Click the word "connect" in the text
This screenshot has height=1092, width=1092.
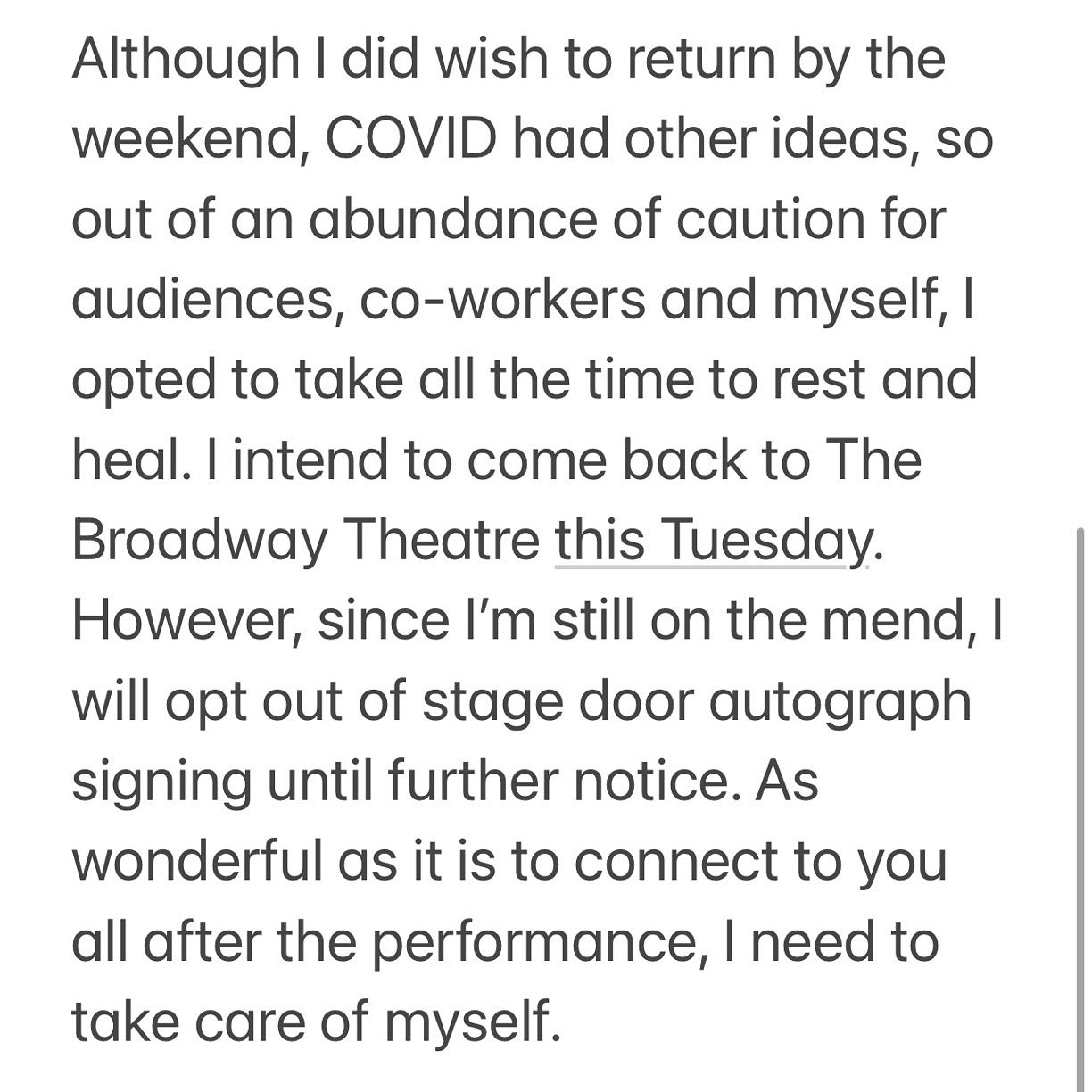[x=678, y=861]
